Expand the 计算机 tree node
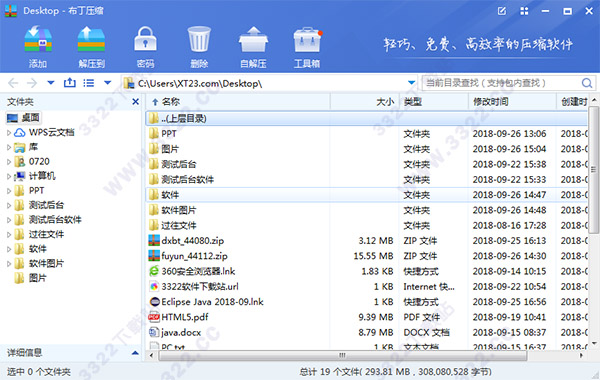 [9, 176]
